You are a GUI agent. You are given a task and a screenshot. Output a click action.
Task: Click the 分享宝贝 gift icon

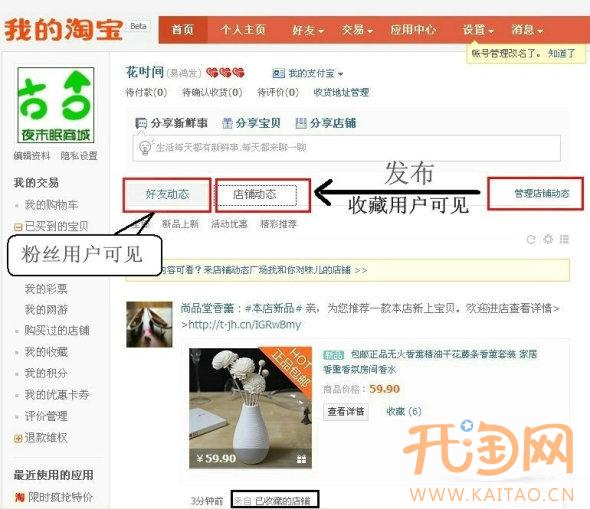click(x=227, y=123)
